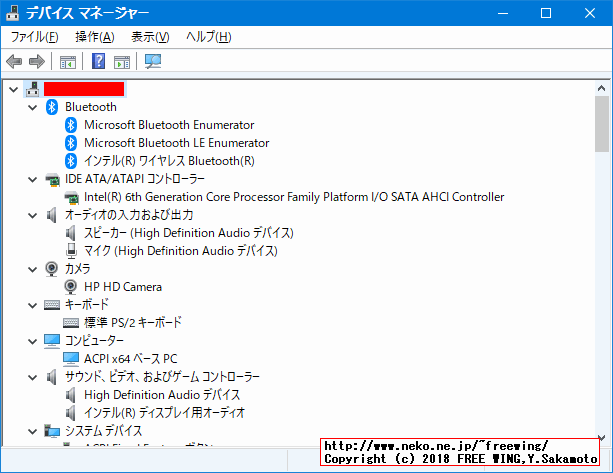Scan for hardware changes toolbar icon
This screenshot has width=613, height=473.
tap(153, 61)
